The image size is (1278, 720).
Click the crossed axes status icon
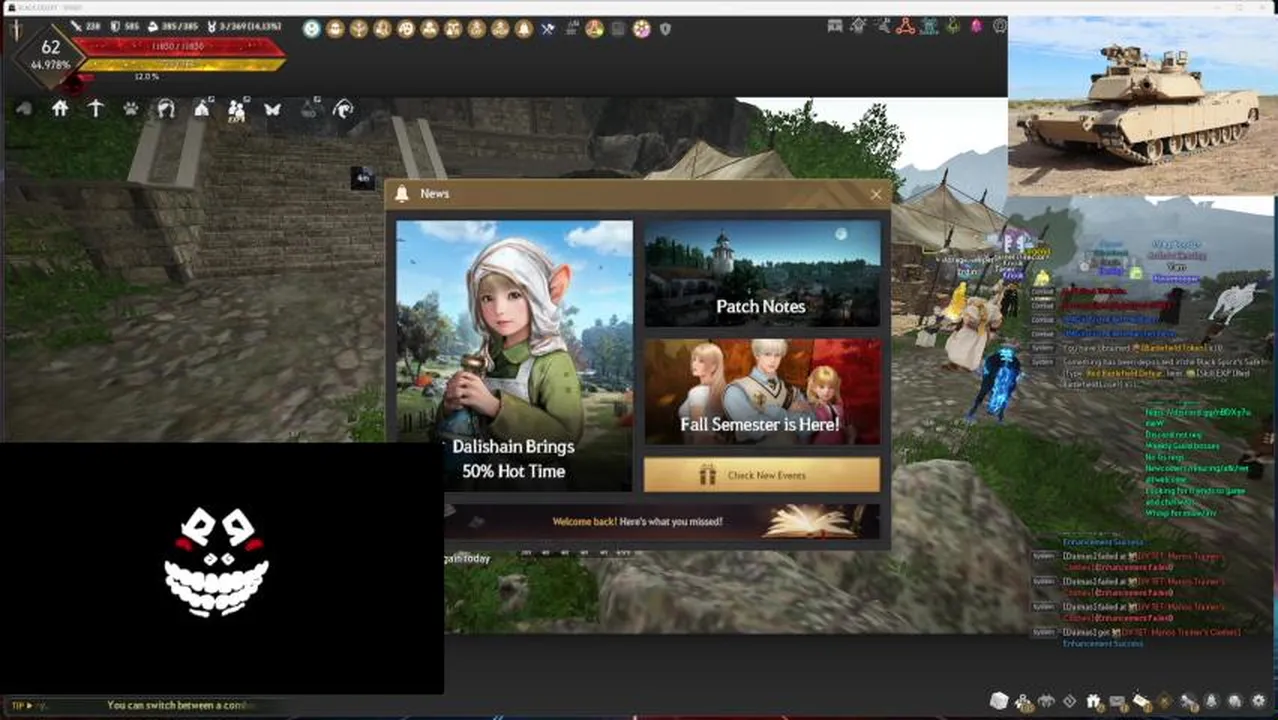[x=548, y=29]
